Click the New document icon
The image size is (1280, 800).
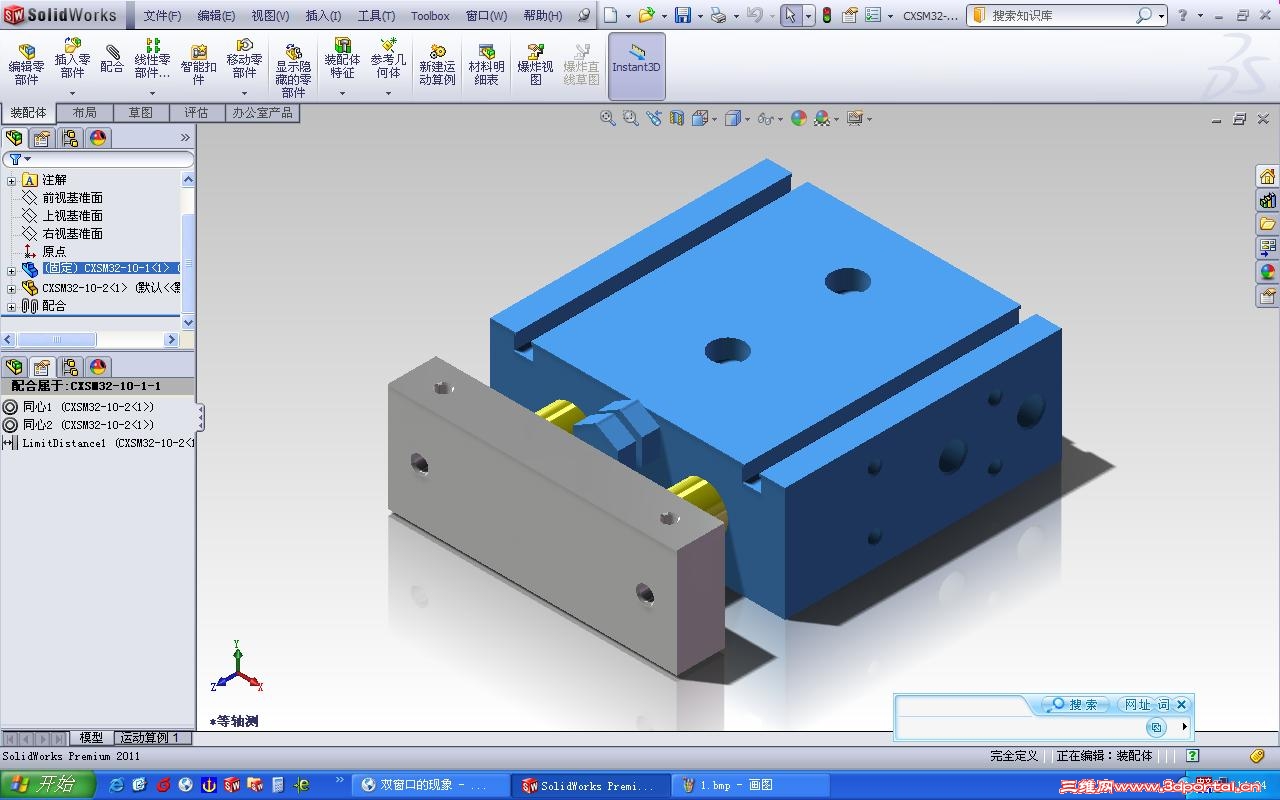611,15
